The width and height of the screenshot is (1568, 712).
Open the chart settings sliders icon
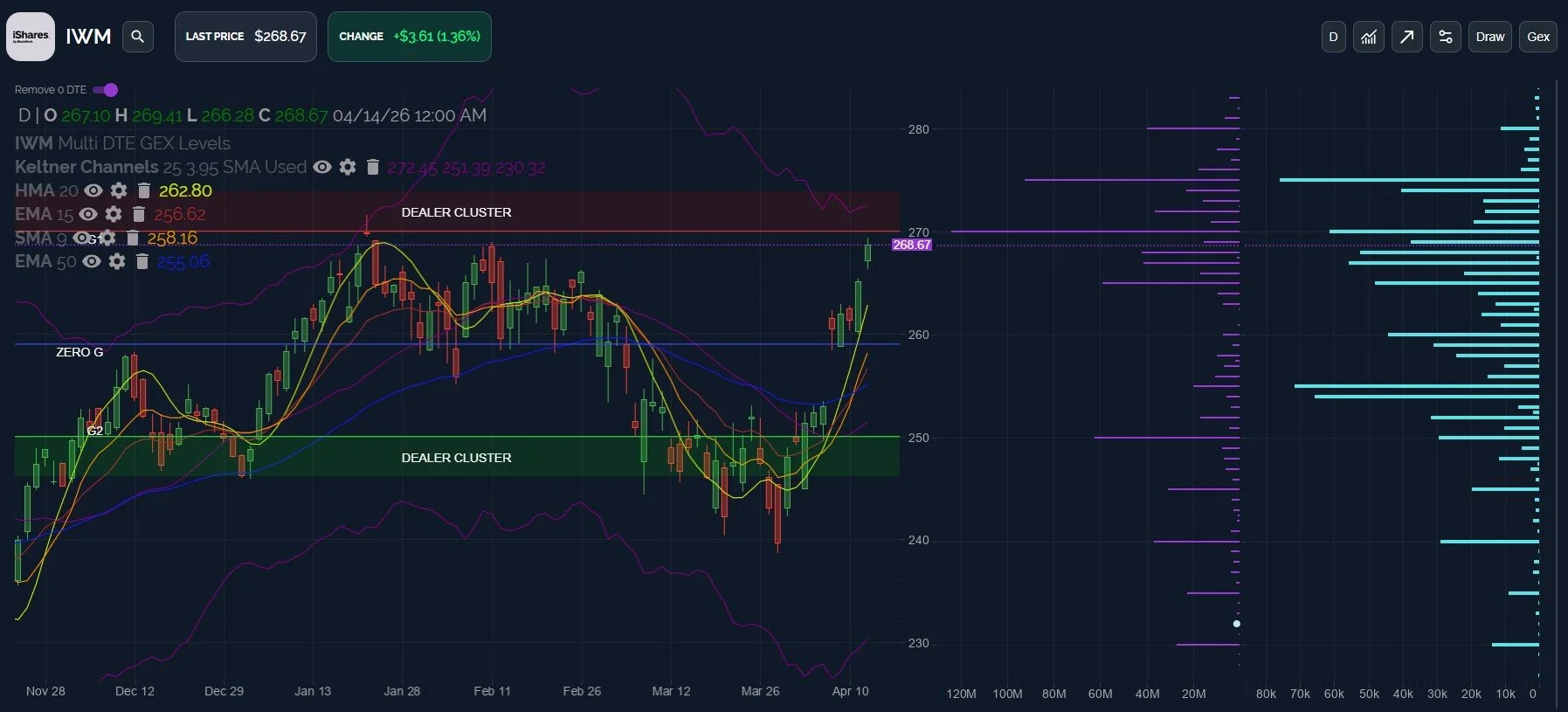[1446, 37]
